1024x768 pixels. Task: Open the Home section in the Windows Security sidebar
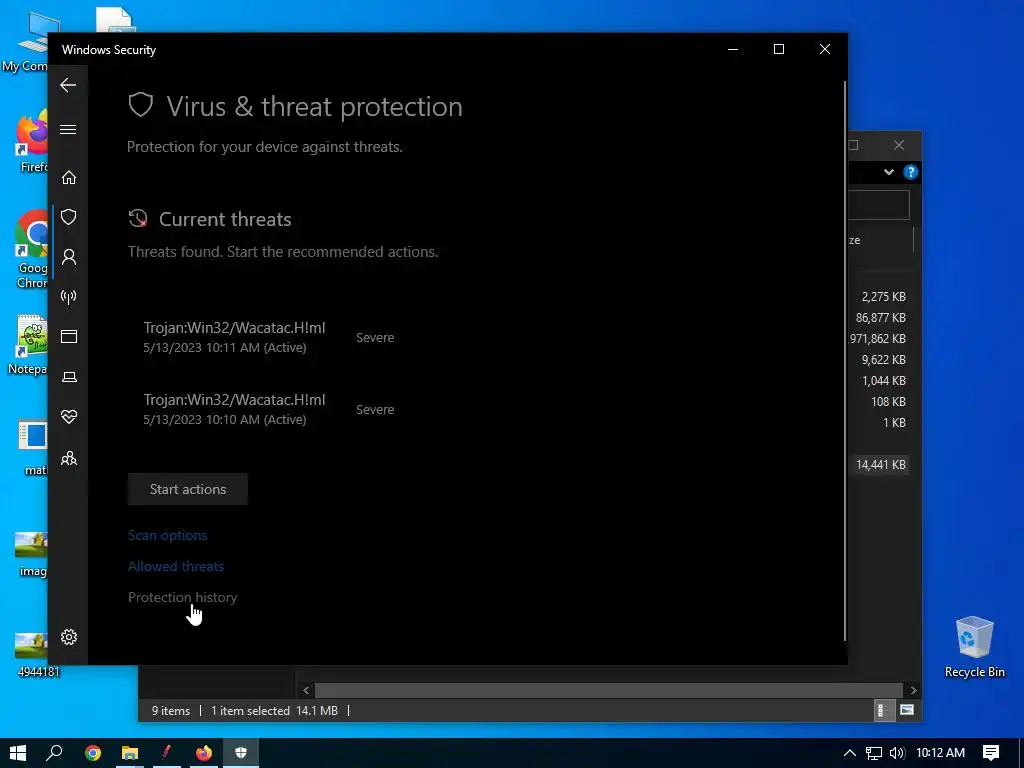coord(69,178)
